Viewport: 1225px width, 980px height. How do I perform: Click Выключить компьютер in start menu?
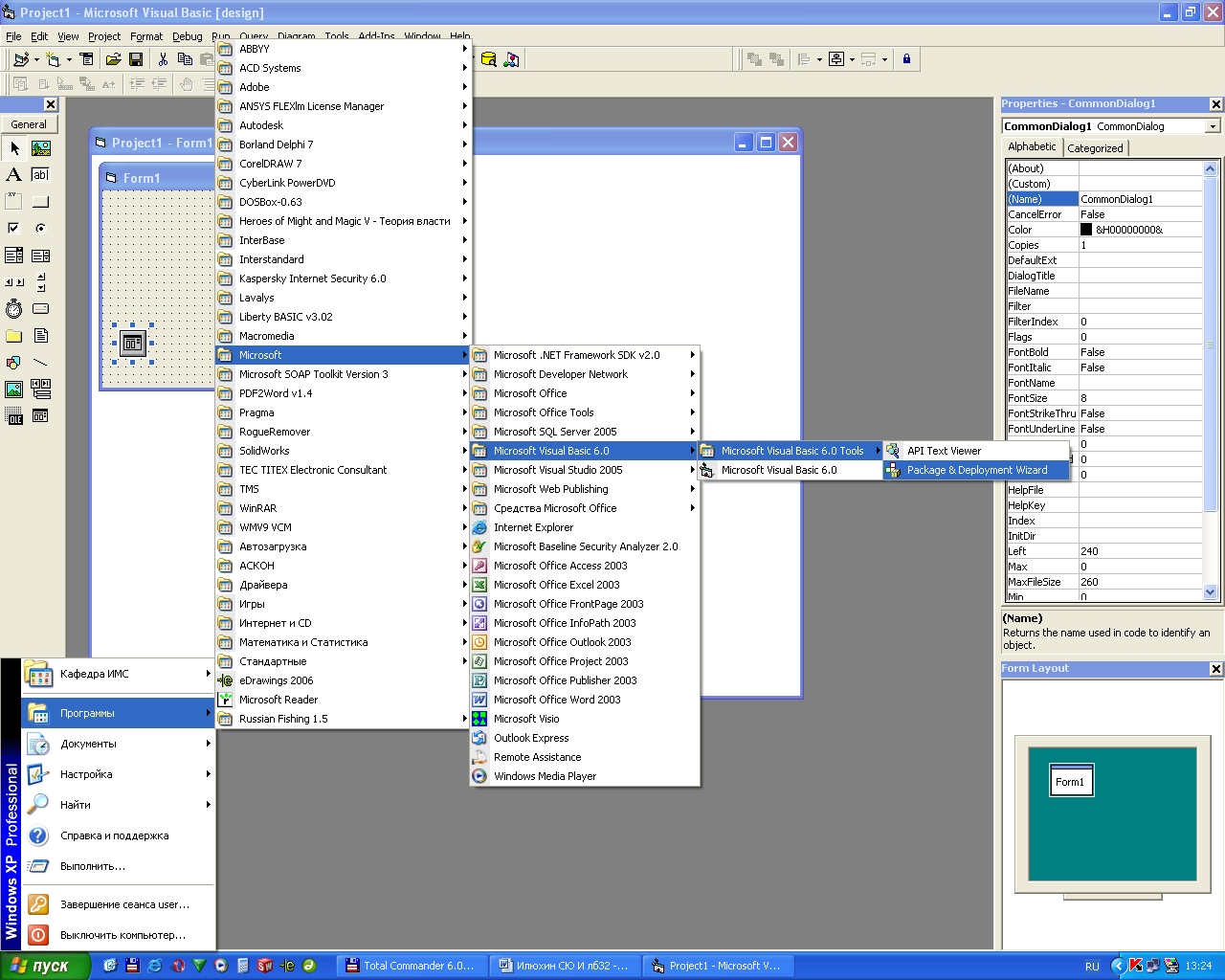point(118,935)
